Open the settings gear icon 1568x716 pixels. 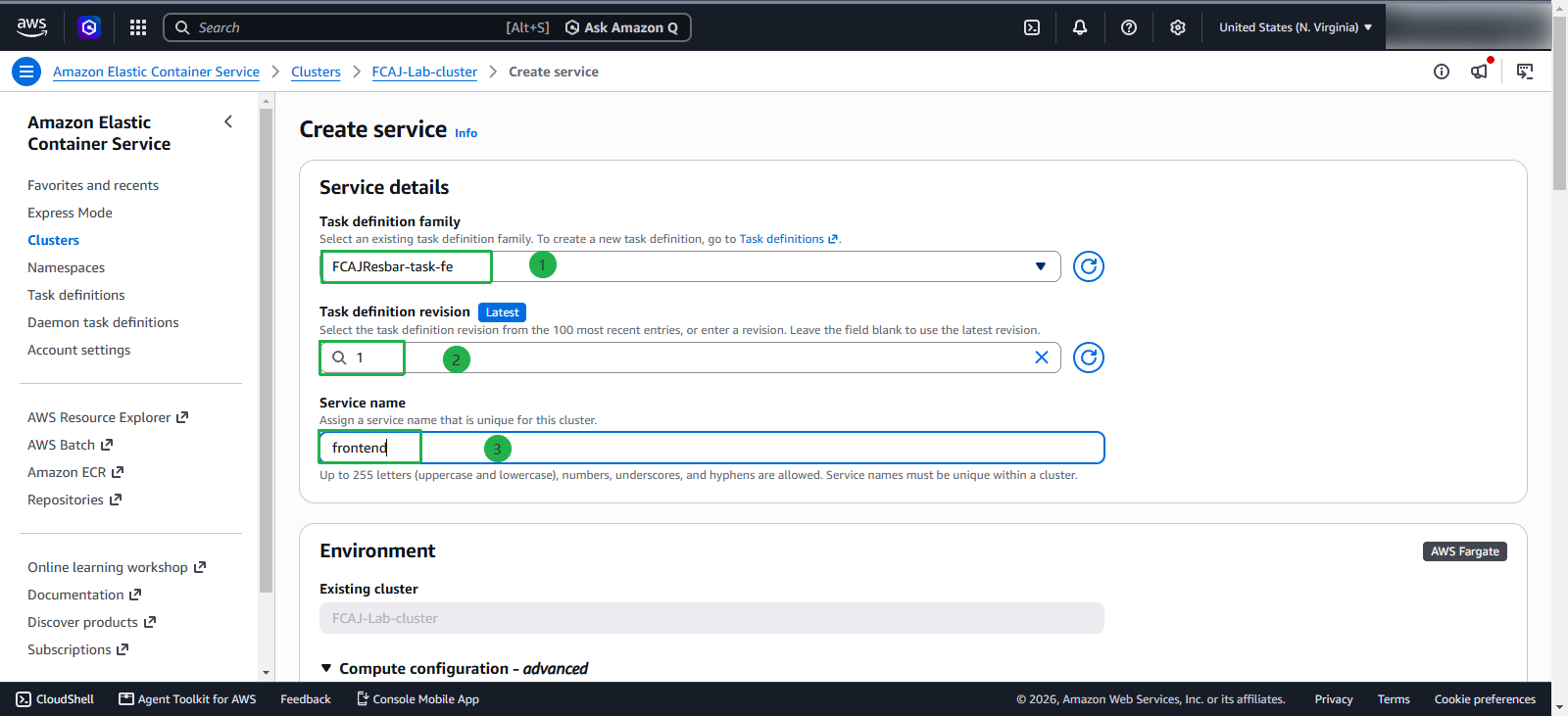coord(1178,27)
